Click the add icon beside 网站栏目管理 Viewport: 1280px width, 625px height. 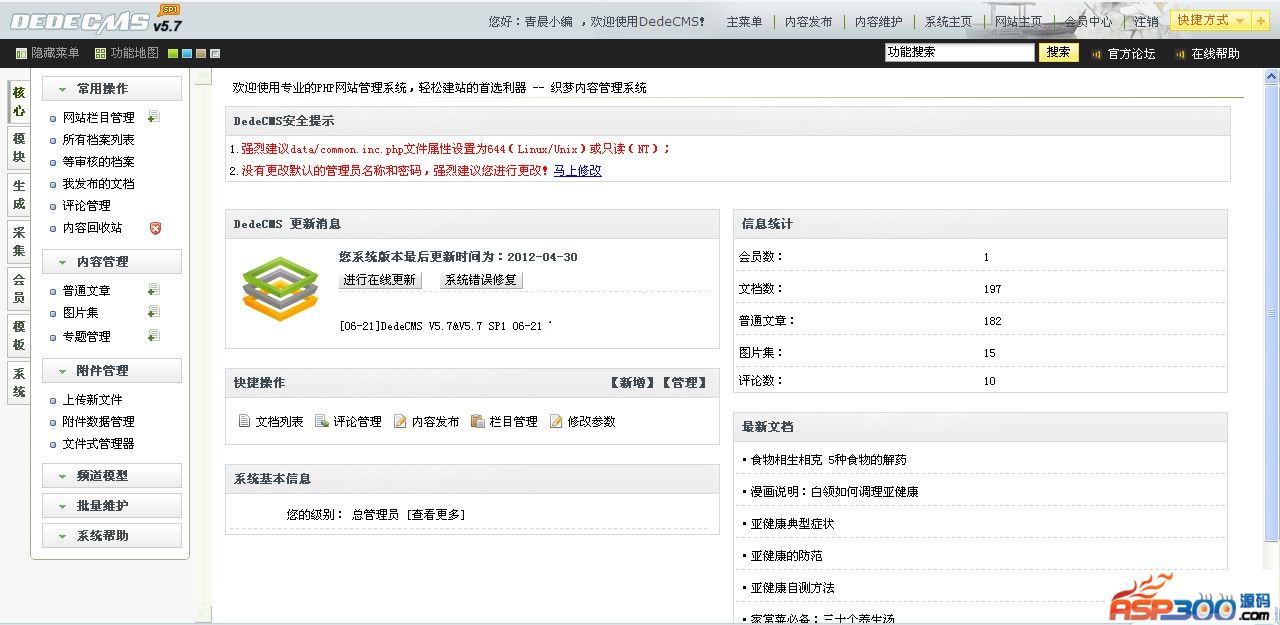[153, 117]
